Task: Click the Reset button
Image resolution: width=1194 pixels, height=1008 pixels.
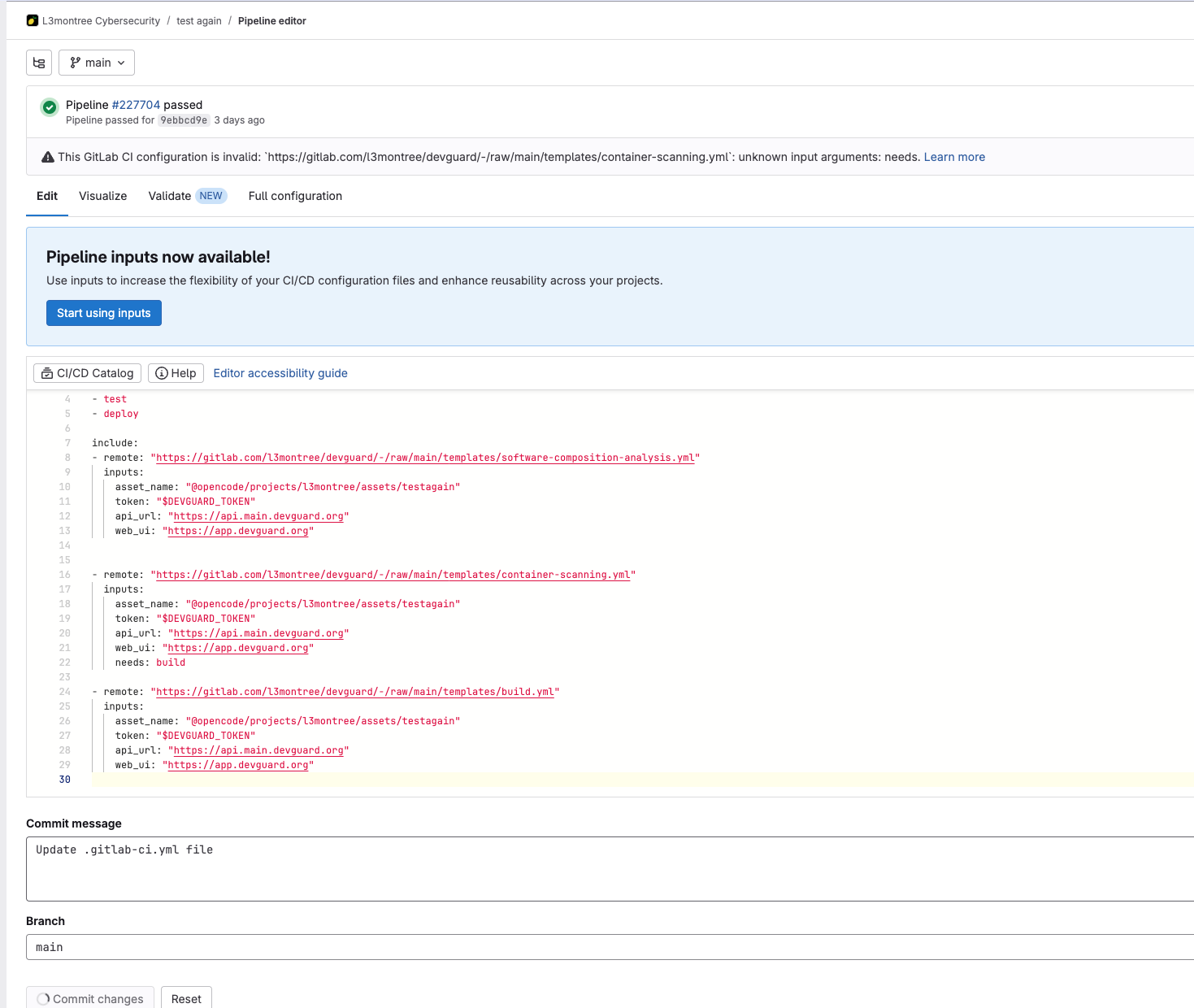Action: pos(186,998)
